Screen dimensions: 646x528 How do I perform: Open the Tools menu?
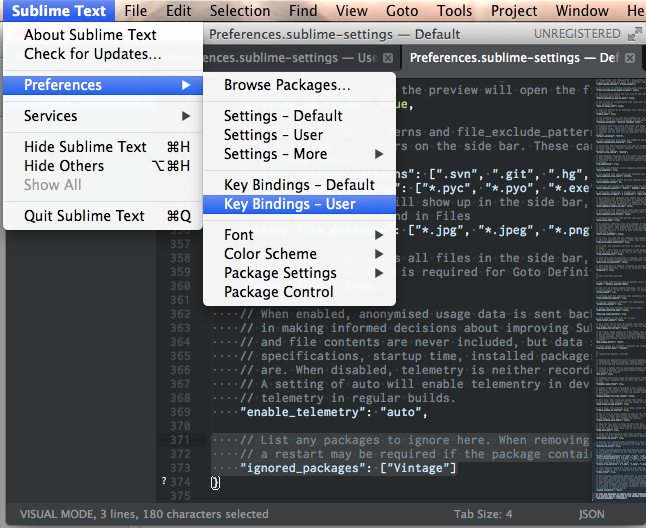coord(454,11)
